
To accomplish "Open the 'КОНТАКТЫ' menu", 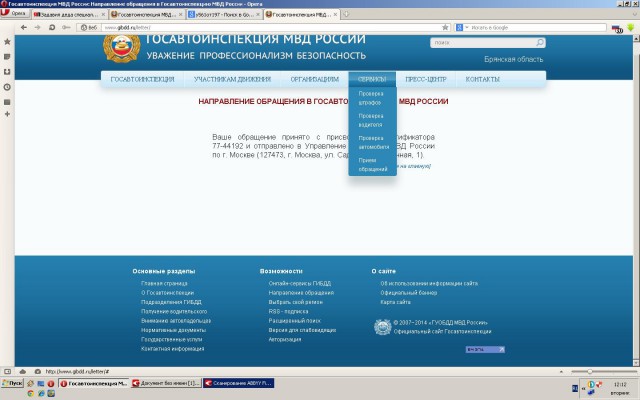I will (482, 79).
